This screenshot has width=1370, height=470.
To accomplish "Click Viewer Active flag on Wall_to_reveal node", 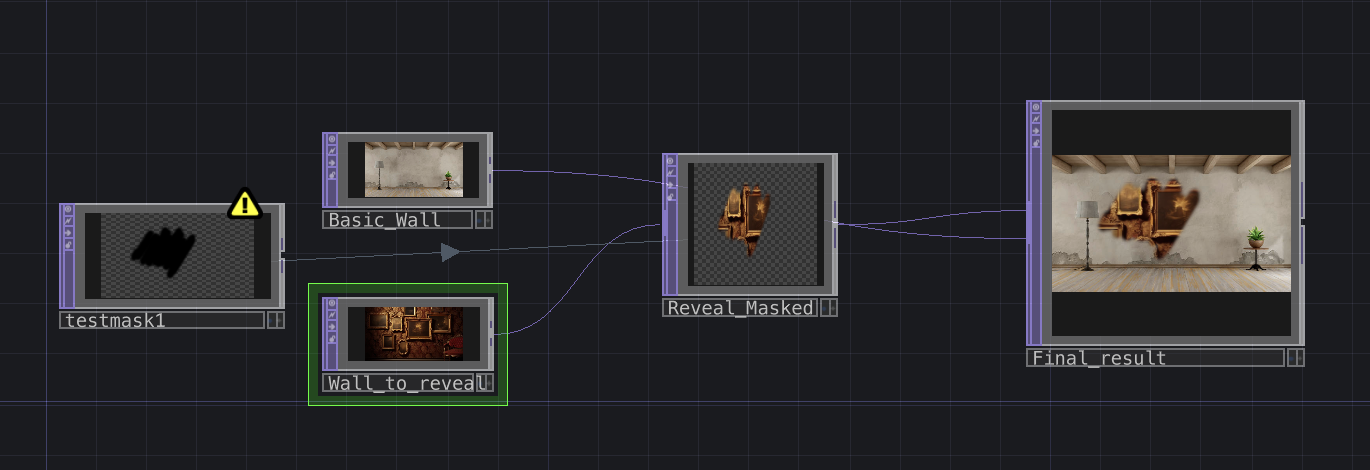I will 331,303.
